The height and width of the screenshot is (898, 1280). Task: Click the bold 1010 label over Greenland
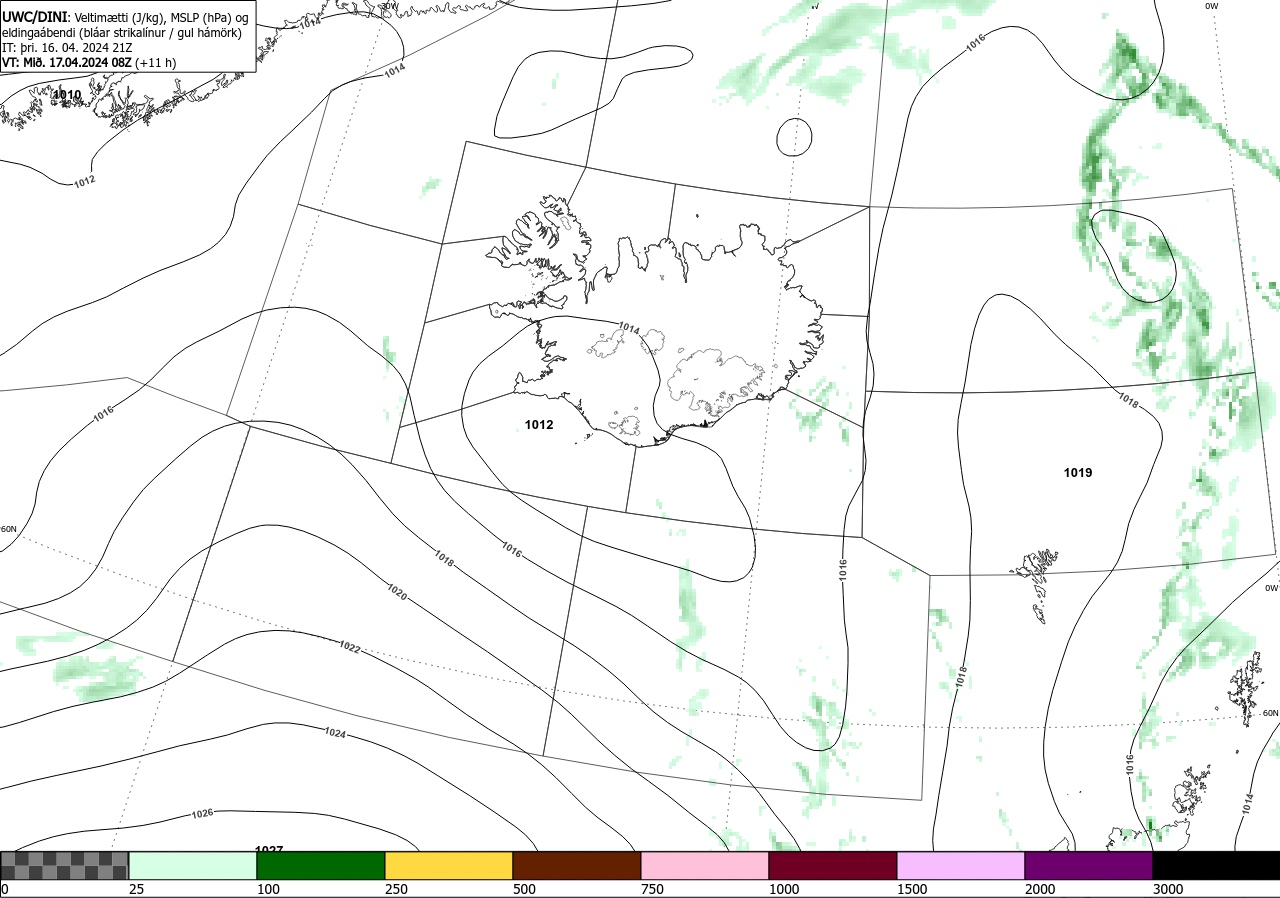tap(67, 95)
